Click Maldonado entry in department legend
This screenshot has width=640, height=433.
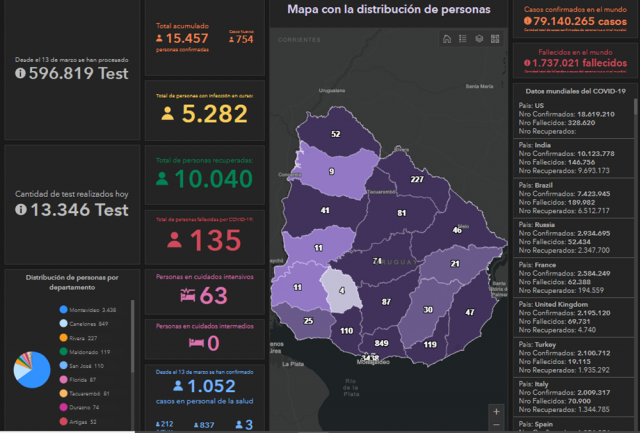point(82,352)
